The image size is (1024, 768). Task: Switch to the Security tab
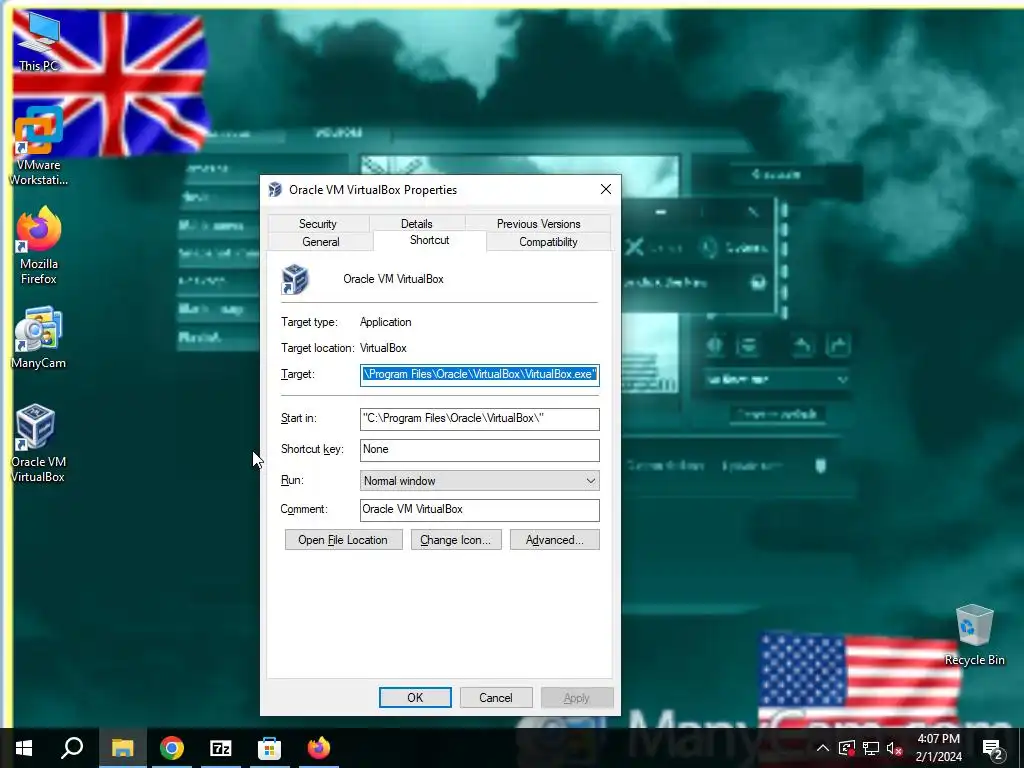[x=318, y=223]
